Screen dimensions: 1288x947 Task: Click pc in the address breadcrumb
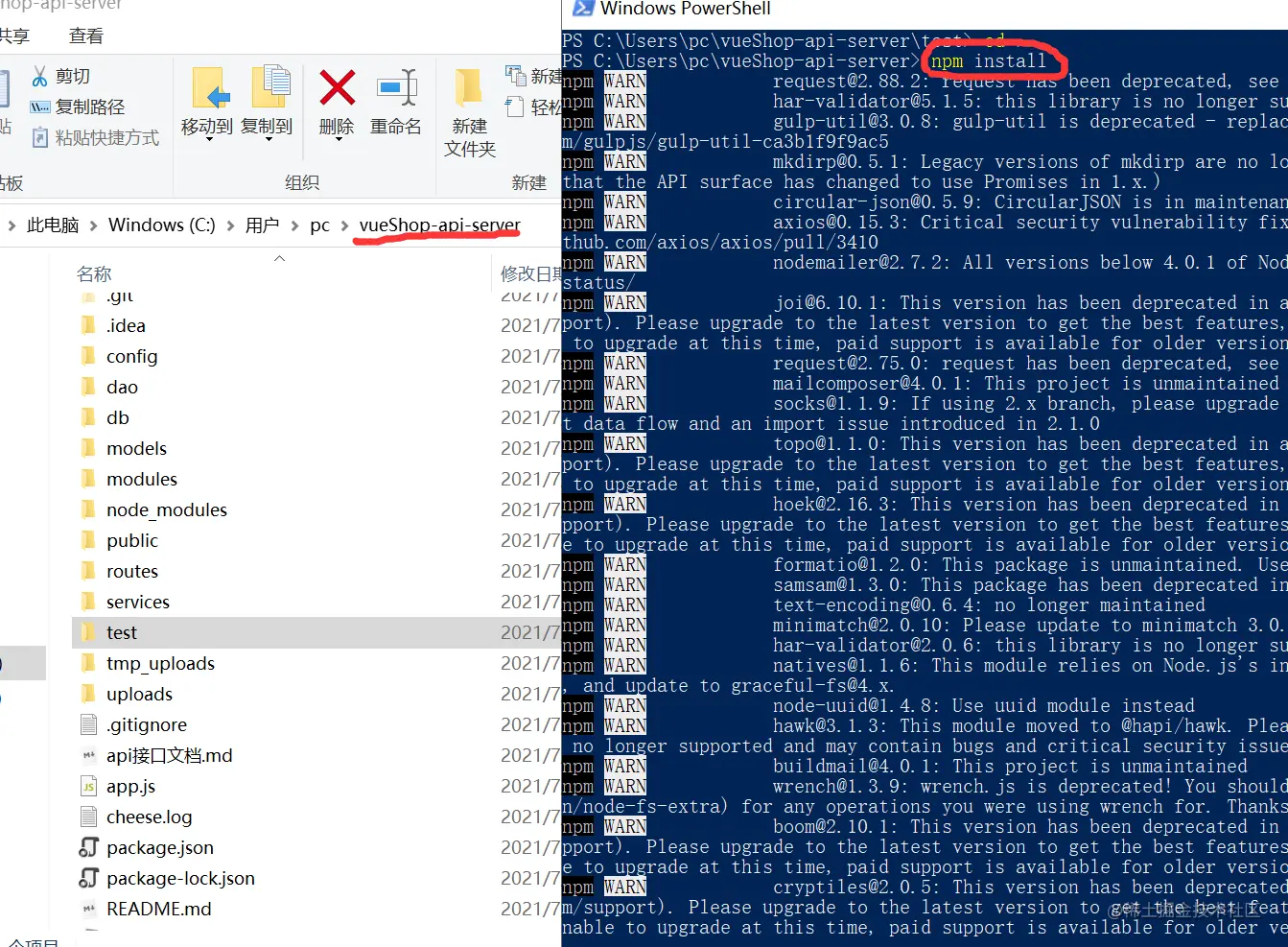[319, 225]
